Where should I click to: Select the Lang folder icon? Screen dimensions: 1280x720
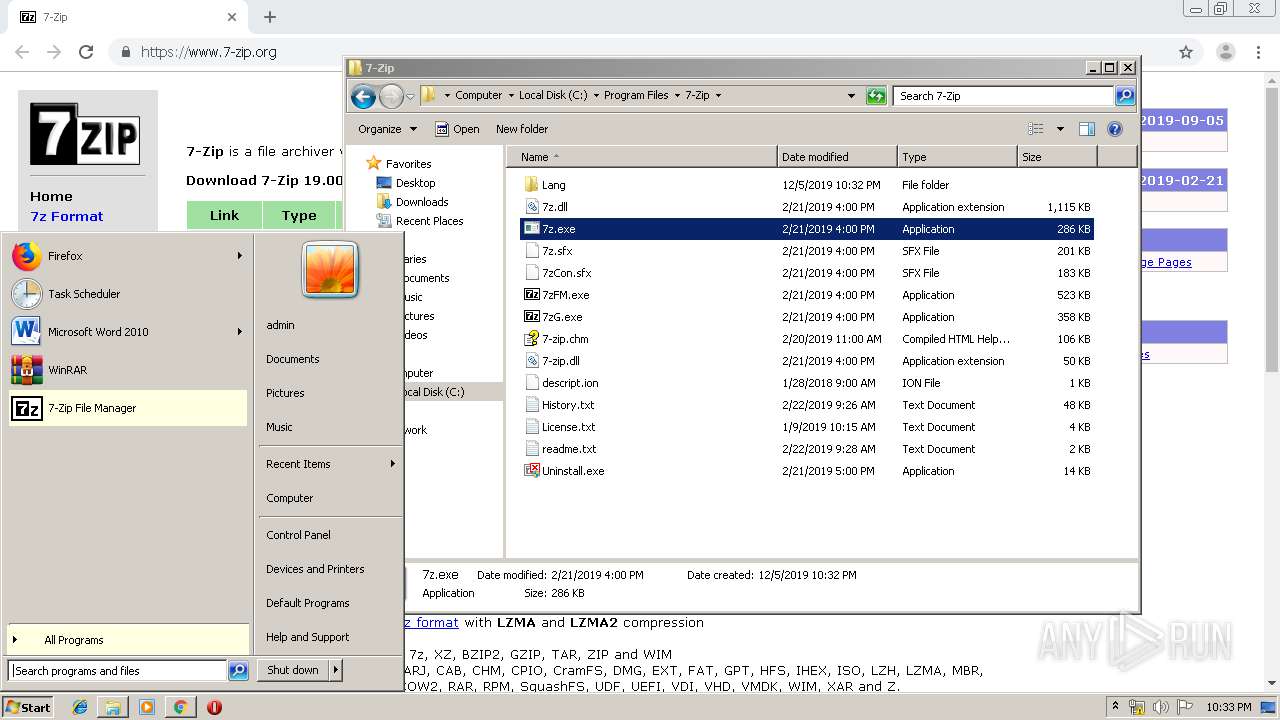coord(532,185)
